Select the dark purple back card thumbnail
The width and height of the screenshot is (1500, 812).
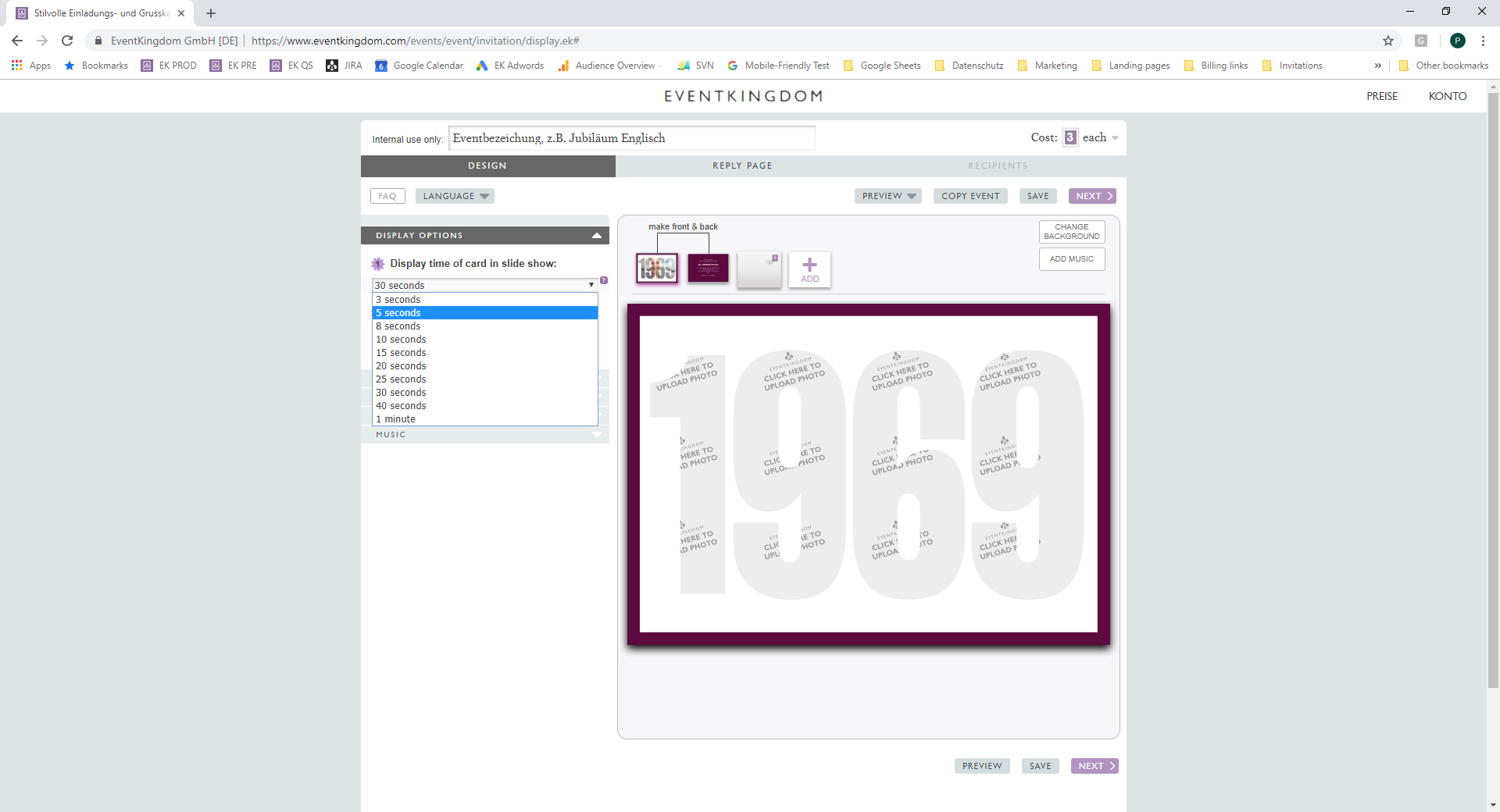click(708, 269)
